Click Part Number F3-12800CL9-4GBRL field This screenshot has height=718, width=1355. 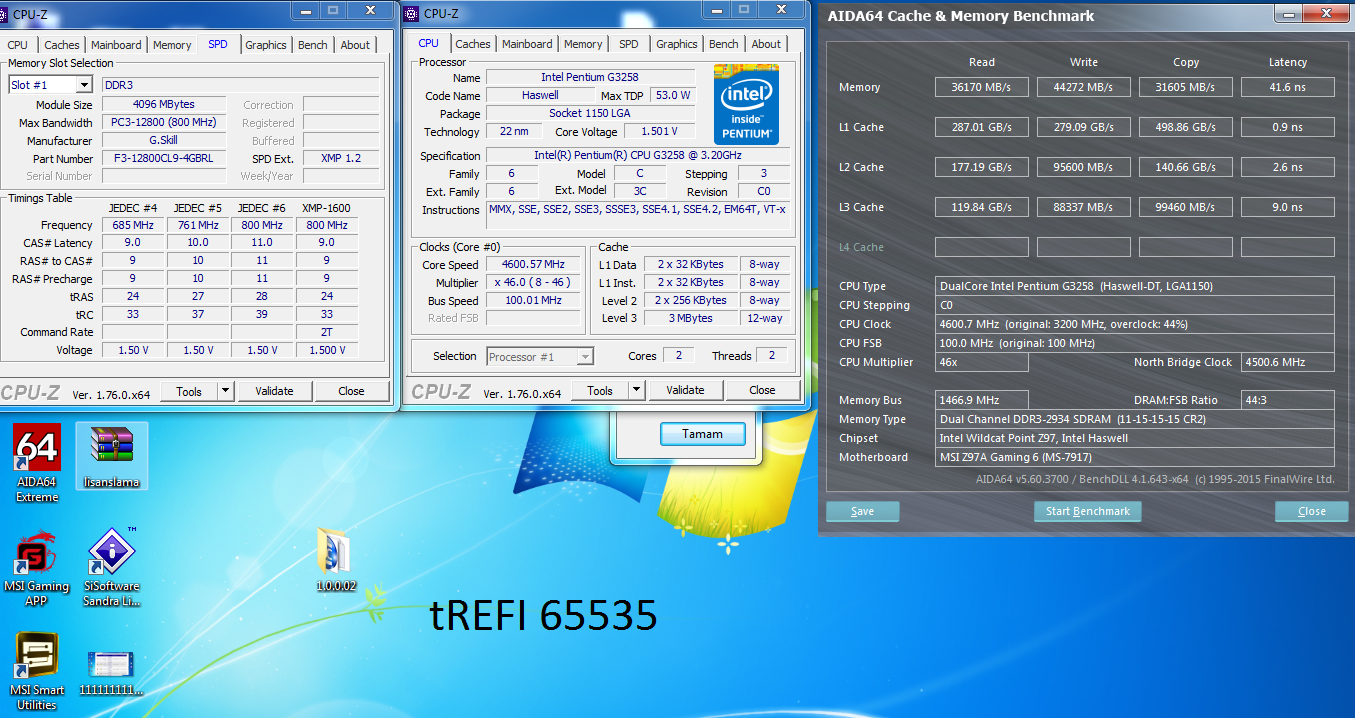pos(164,159)
